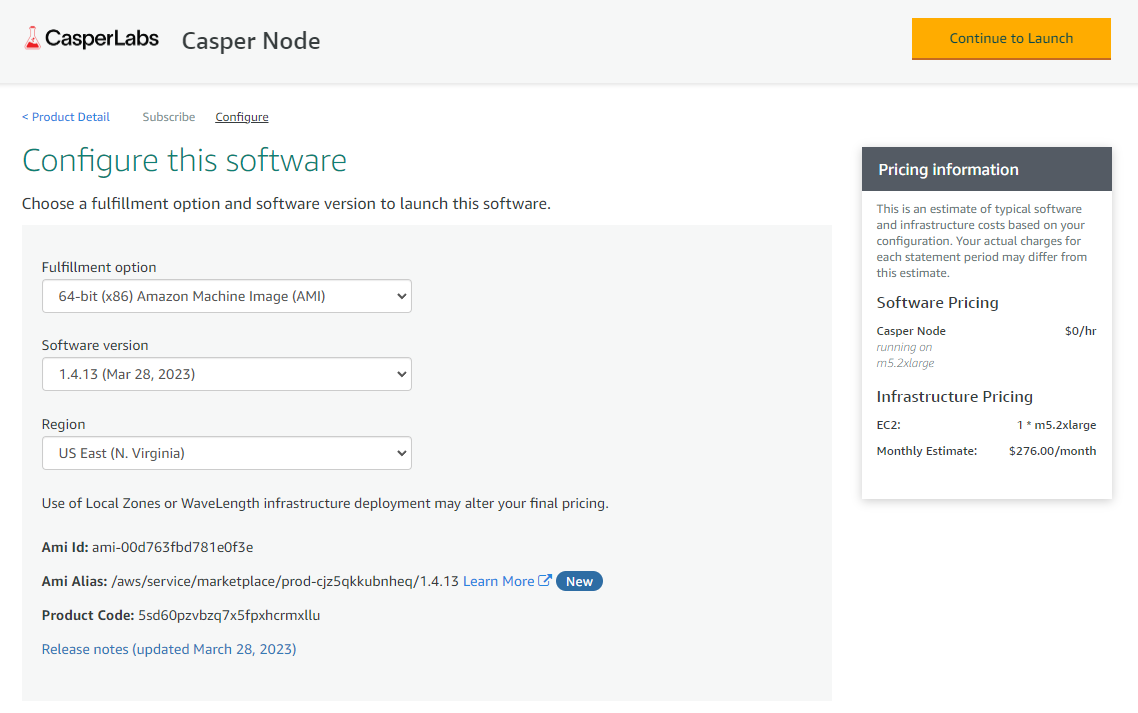Click the $0/hr software price

click(1080, 331)
